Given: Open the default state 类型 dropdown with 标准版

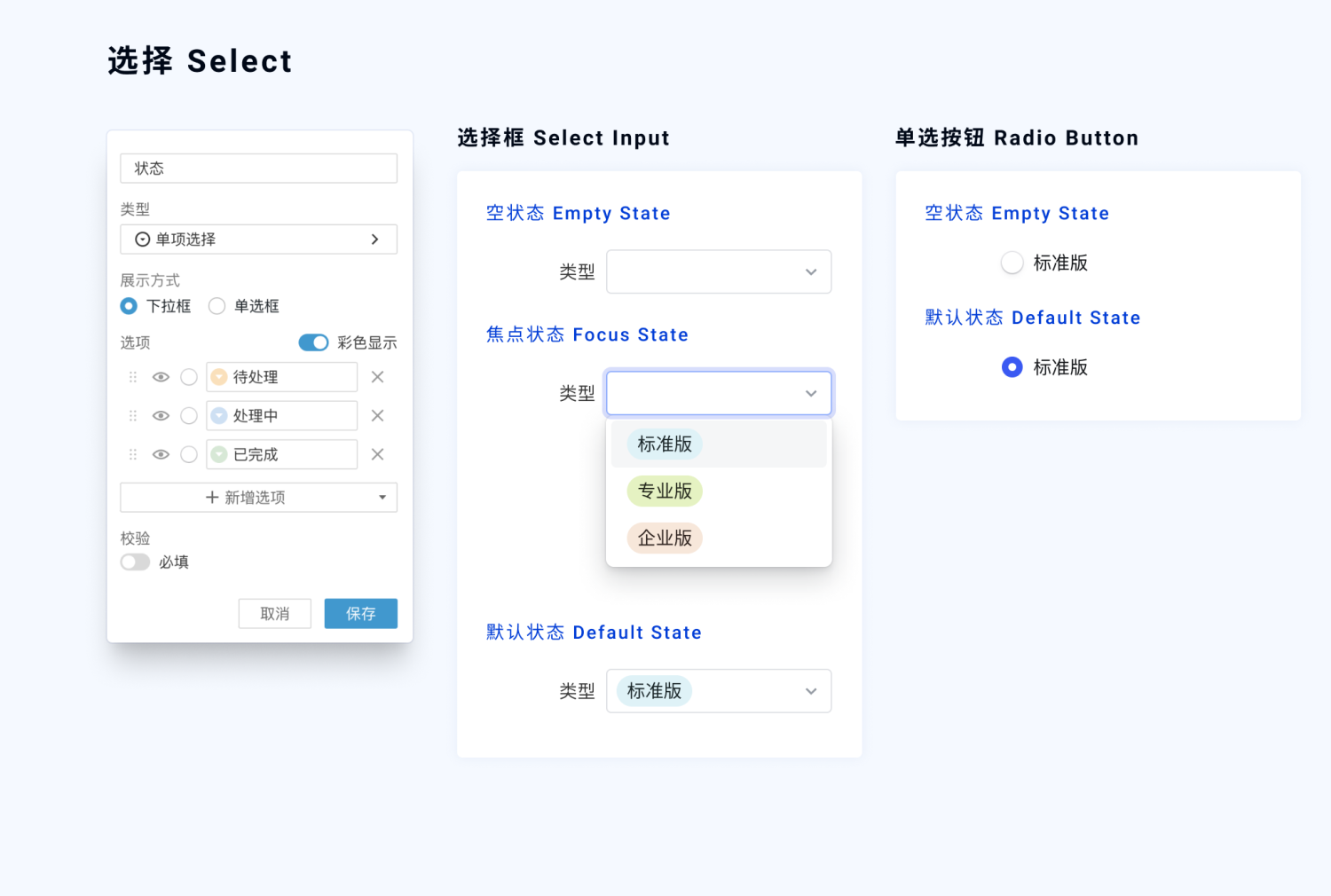Looking at the screenshot, I should [x=718, y=691].
